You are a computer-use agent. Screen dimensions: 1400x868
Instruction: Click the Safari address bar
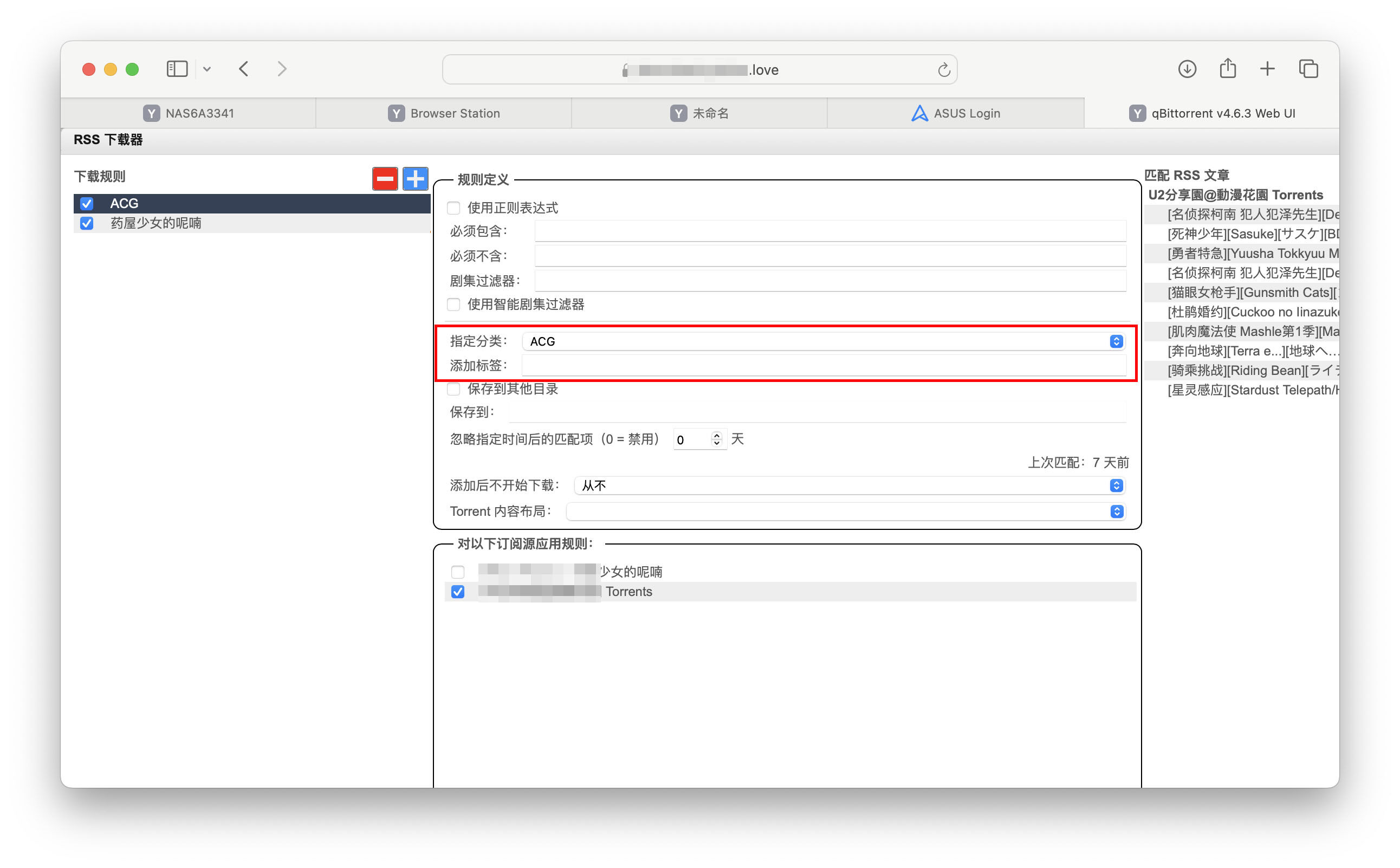[x=699, y=69]
